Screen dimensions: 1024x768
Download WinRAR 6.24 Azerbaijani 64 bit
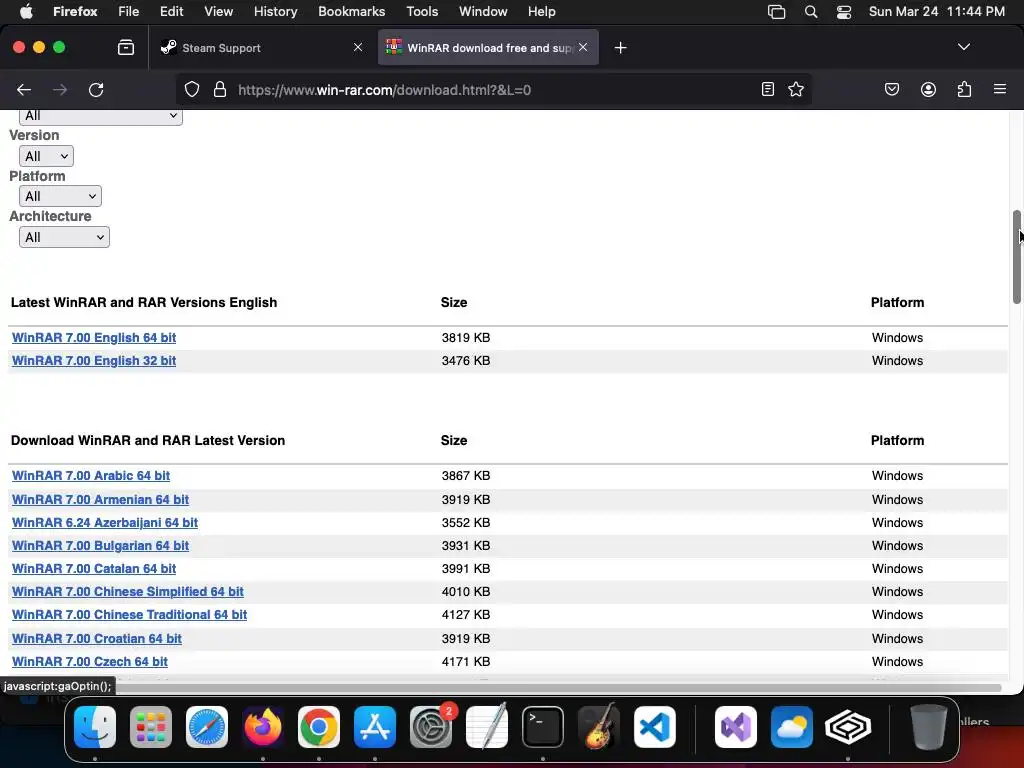(105, 522)
